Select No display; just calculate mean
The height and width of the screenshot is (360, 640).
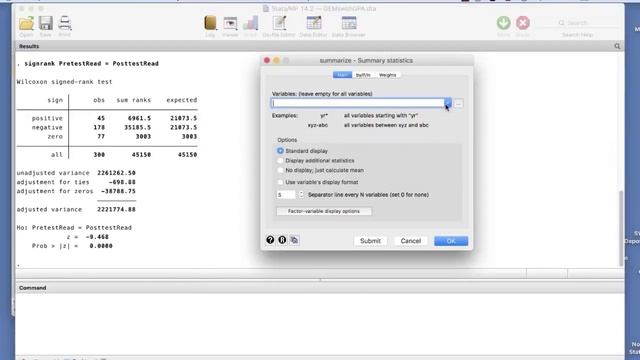point(280,170)
